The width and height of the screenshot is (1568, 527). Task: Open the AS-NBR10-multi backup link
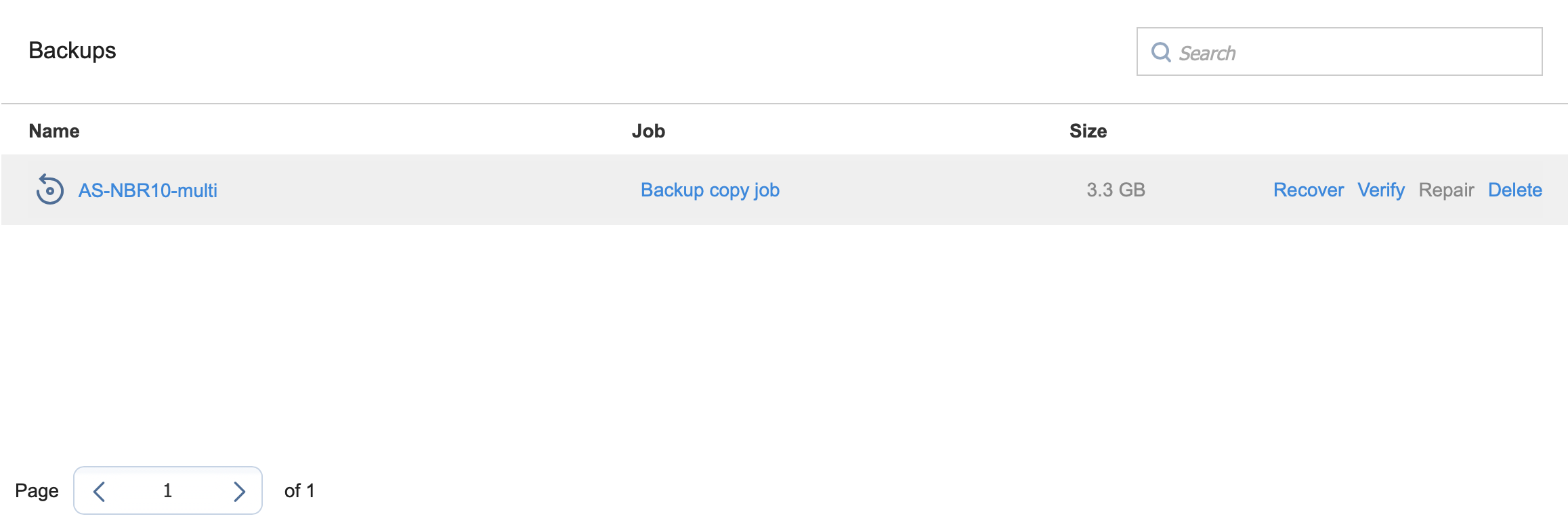[148, 190]
